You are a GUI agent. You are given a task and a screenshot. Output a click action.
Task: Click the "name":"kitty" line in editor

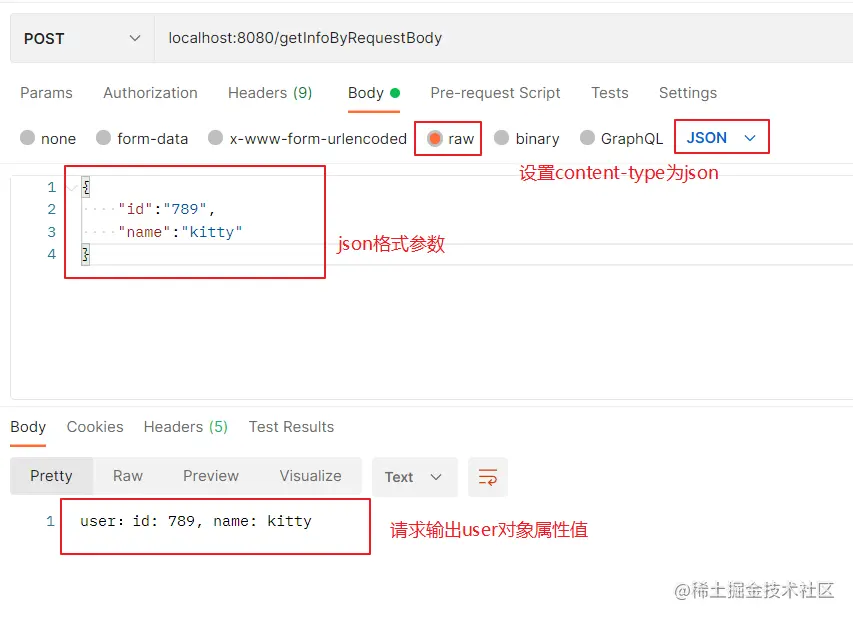180,232
